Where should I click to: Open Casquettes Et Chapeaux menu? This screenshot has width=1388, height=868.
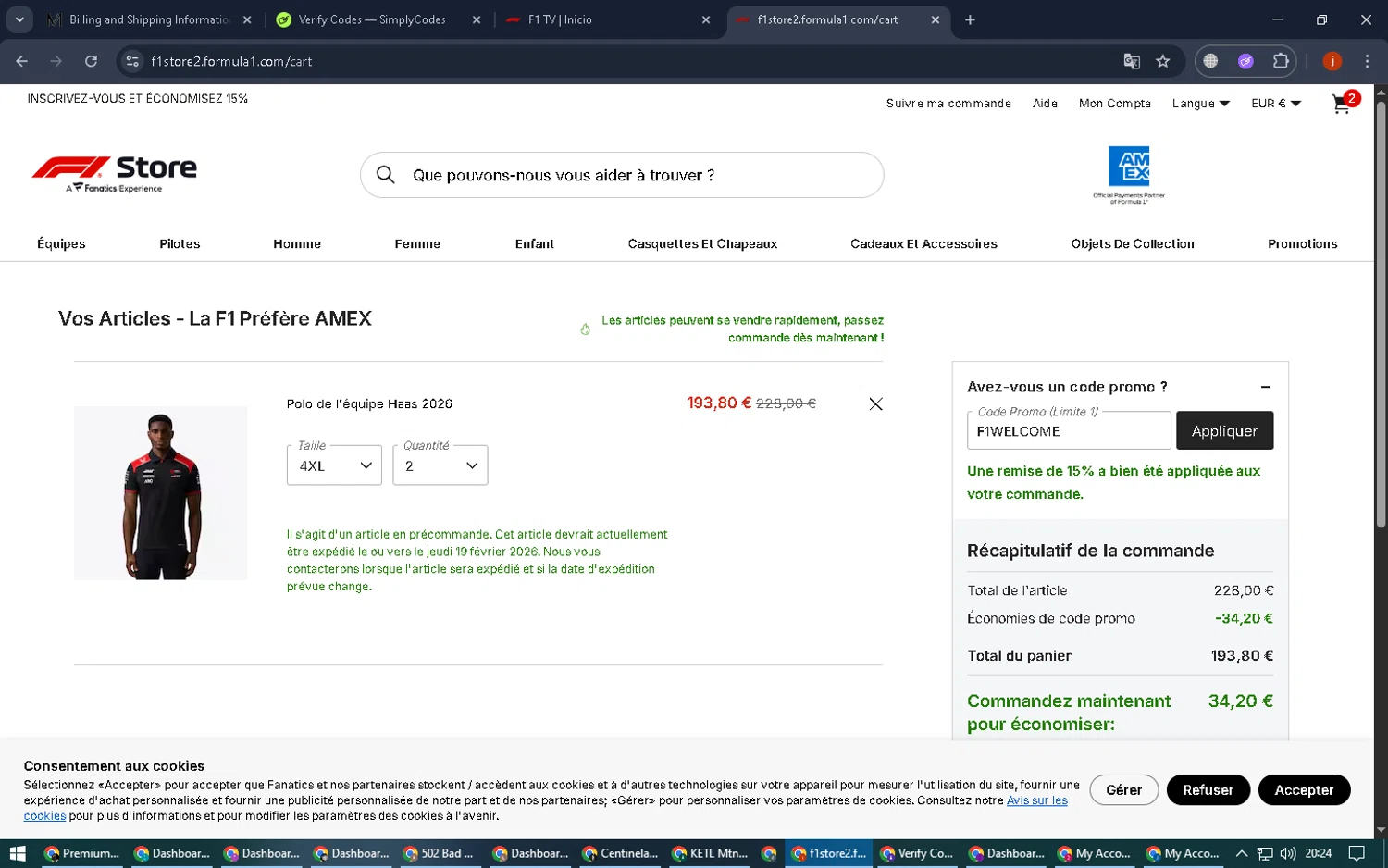tap(702, 243)
